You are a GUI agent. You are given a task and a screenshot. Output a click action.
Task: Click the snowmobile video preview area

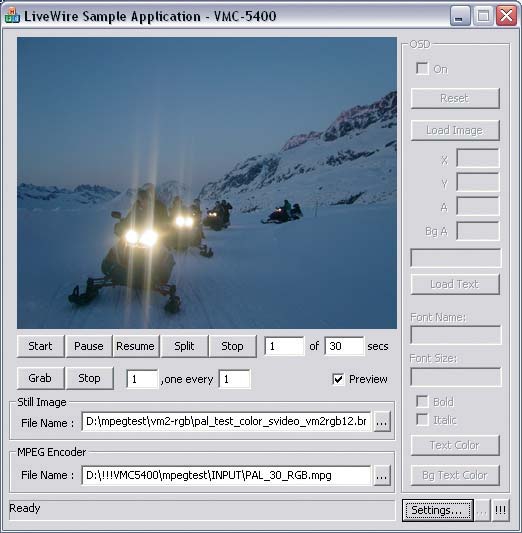tap(207, 183)
